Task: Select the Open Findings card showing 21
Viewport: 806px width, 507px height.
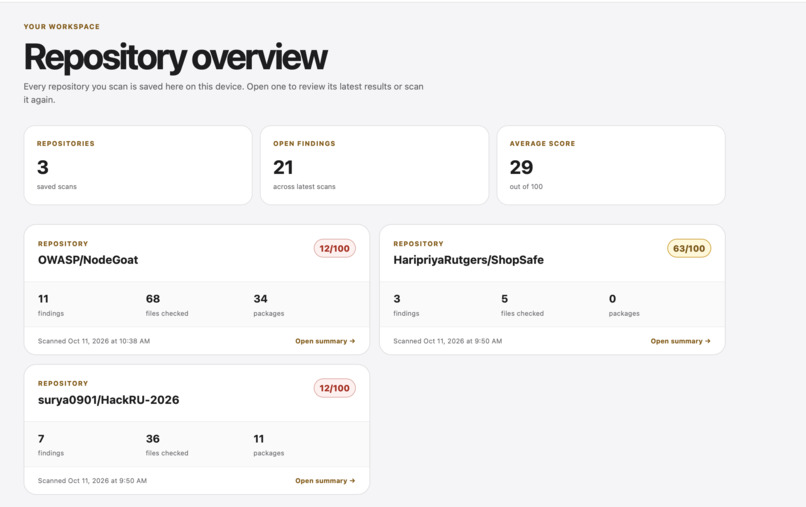Action: click(x=375, y=165)
